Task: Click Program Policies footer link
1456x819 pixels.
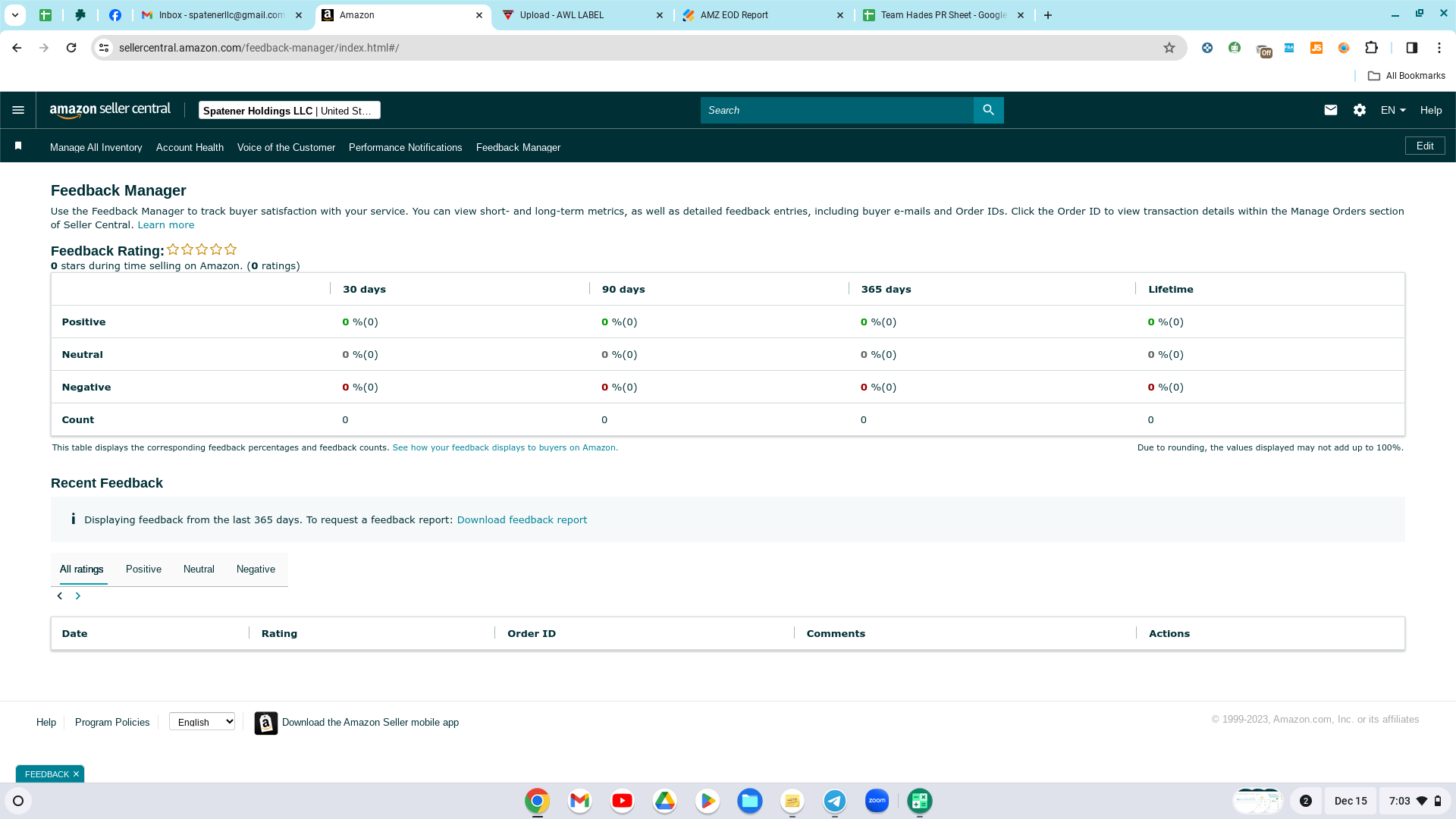Action: 112,723
